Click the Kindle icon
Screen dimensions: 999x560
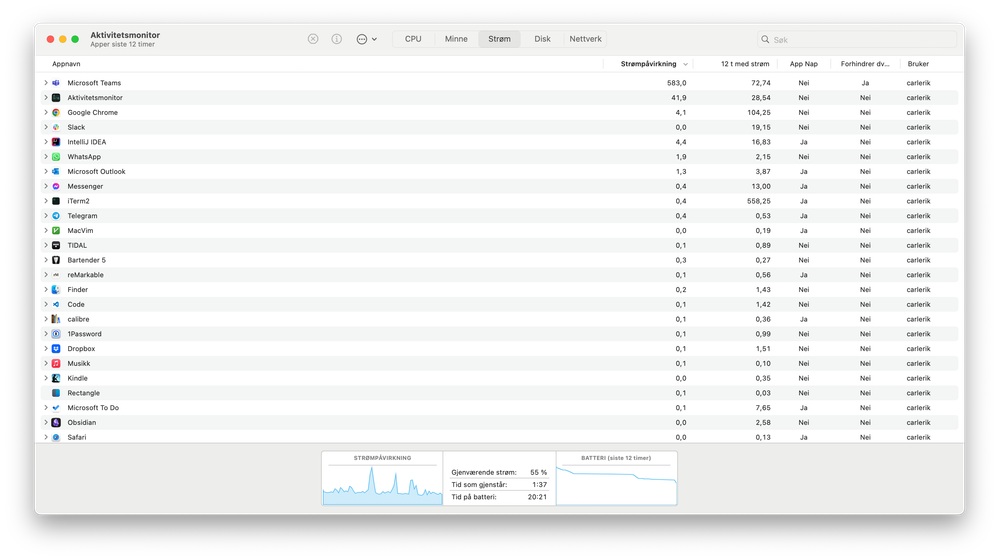56,378
